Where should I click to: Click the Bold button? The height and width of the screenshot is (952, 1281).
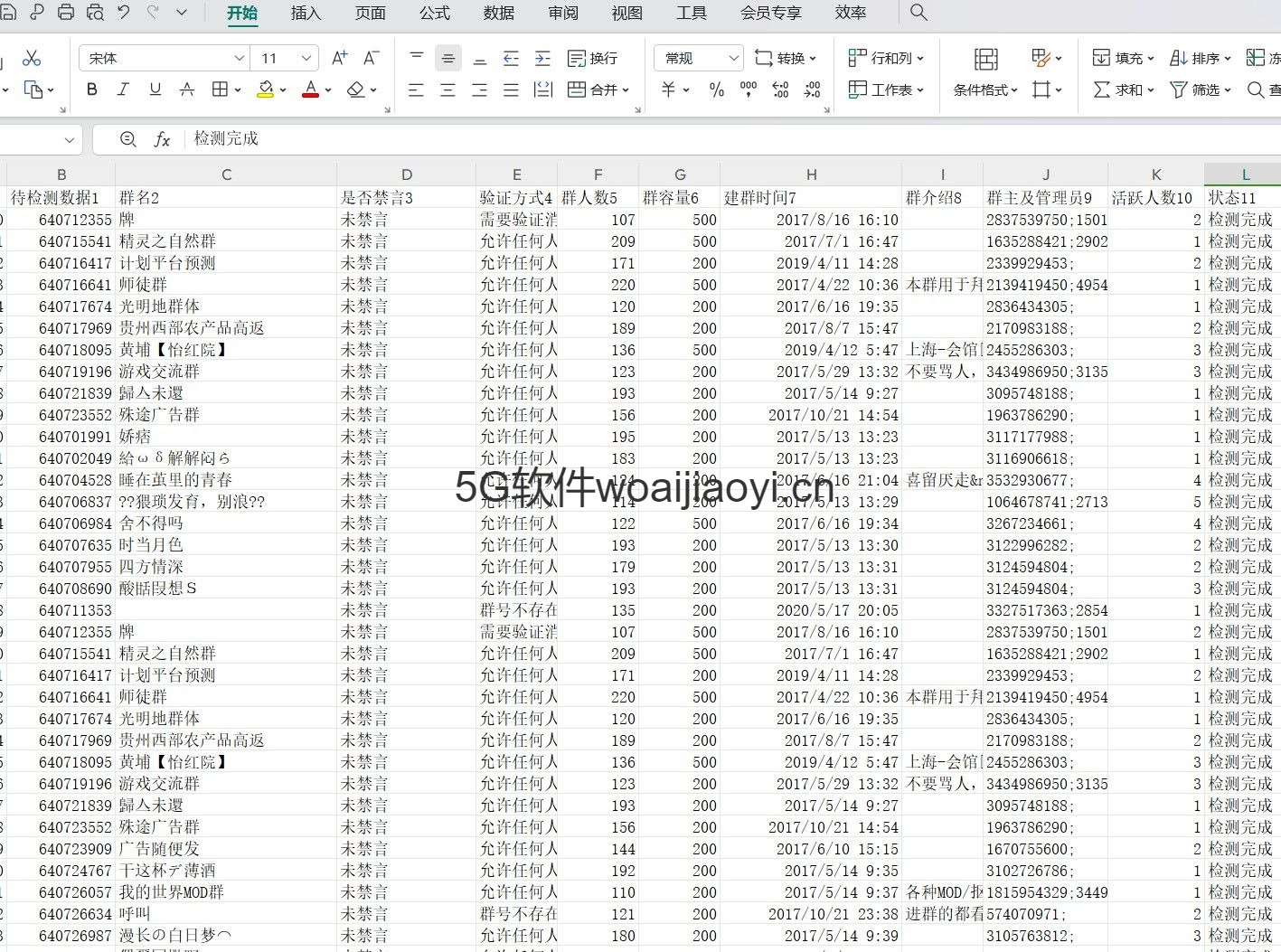coord(91,90)
